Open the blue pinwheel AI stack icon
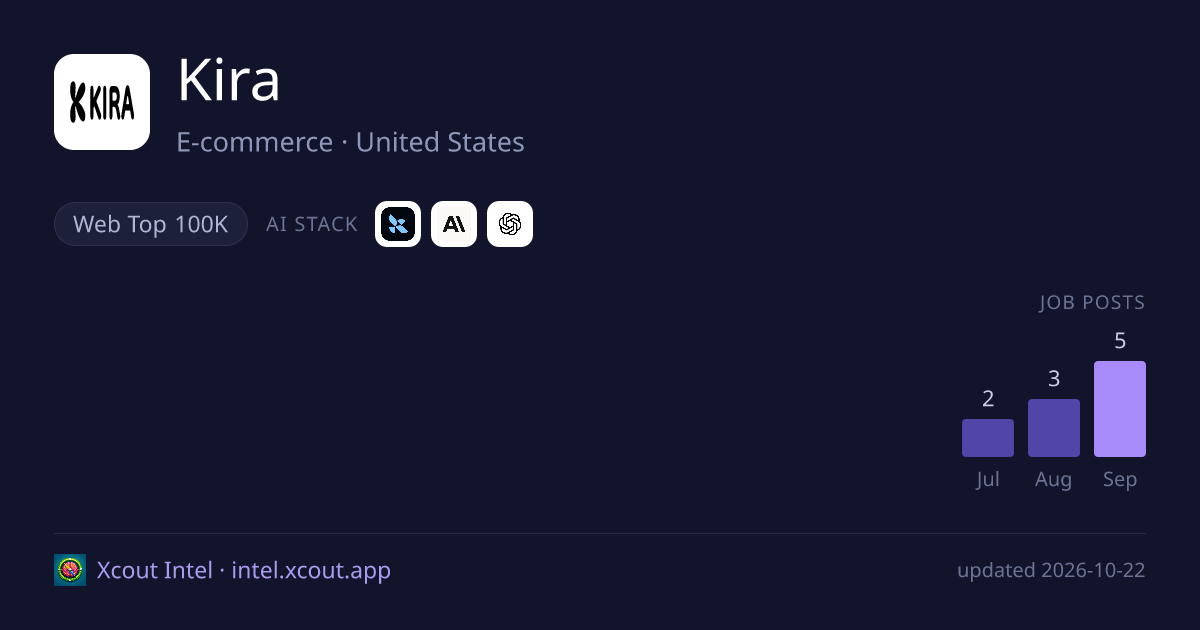1200x630 pixels. point(398,224)
